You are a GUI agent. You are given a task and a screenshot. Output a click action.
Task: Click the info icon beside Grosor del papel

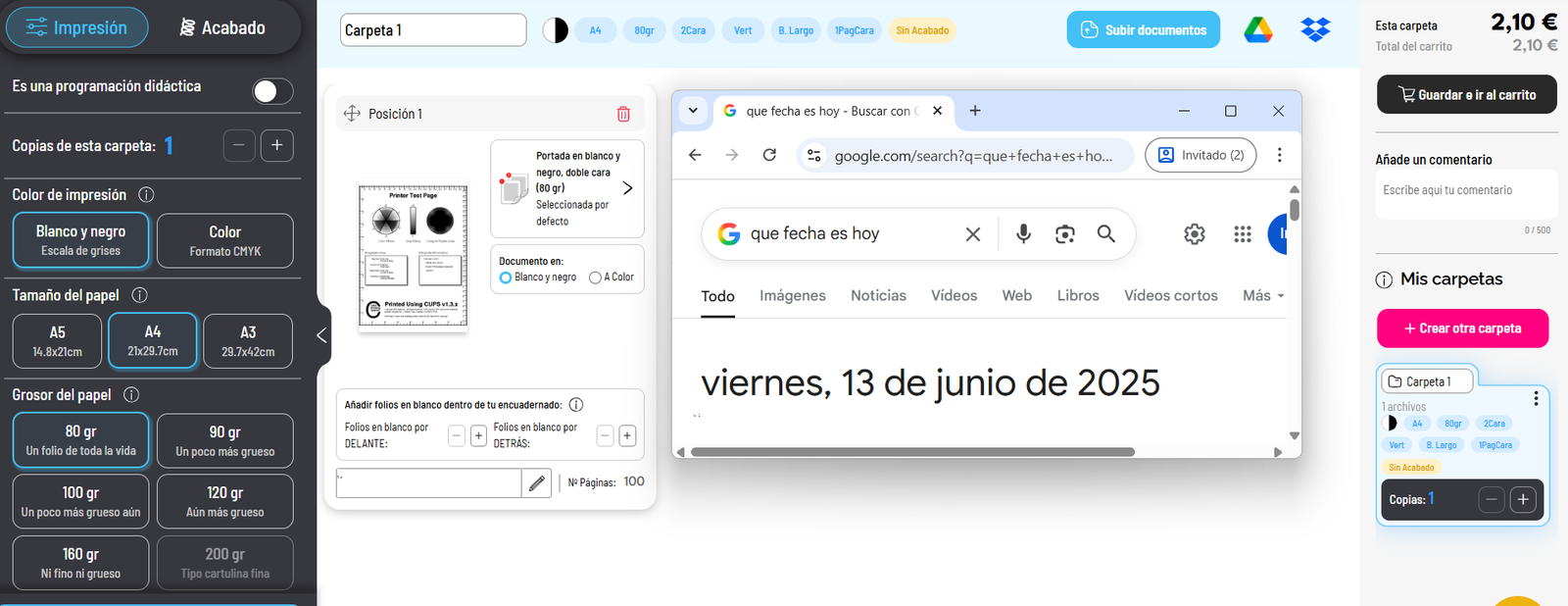coord(131,394)
